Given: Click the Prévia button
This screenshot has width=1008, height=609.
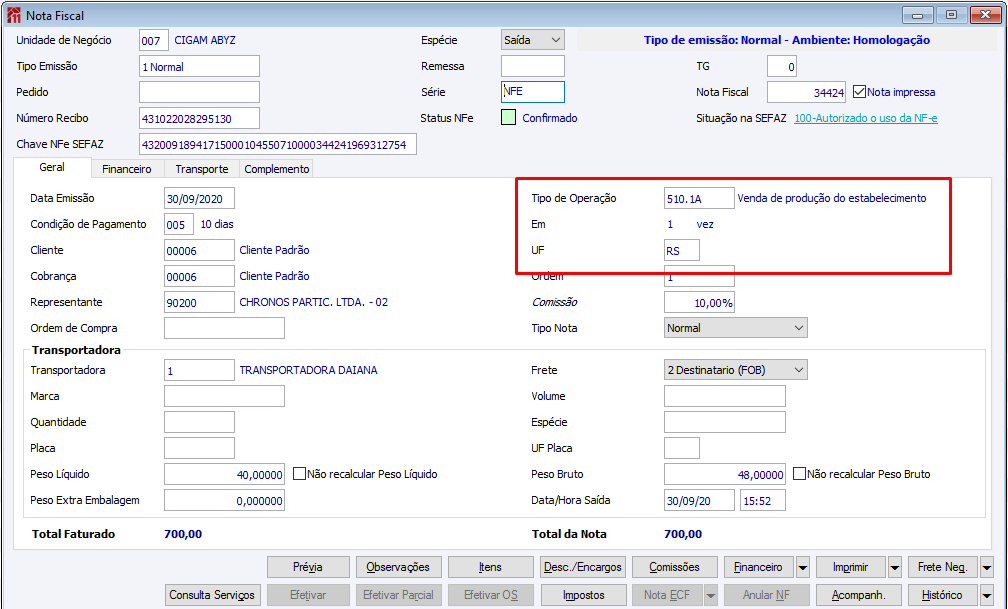Looking at the screenshot, I should (308, 567).
